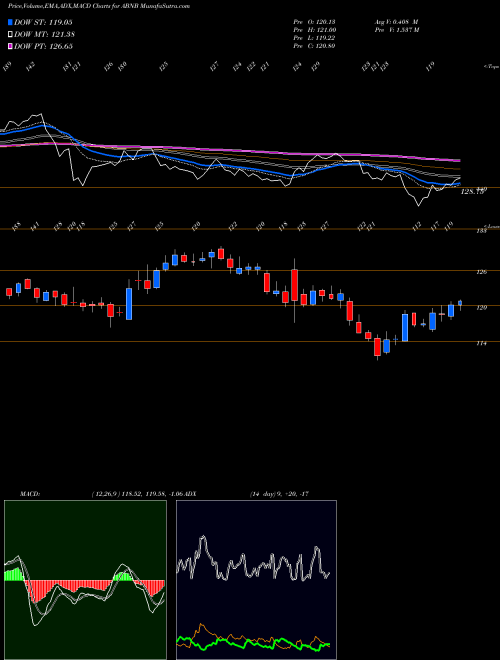Click the 'Pre O: 120.13' open value

(314, 22)
